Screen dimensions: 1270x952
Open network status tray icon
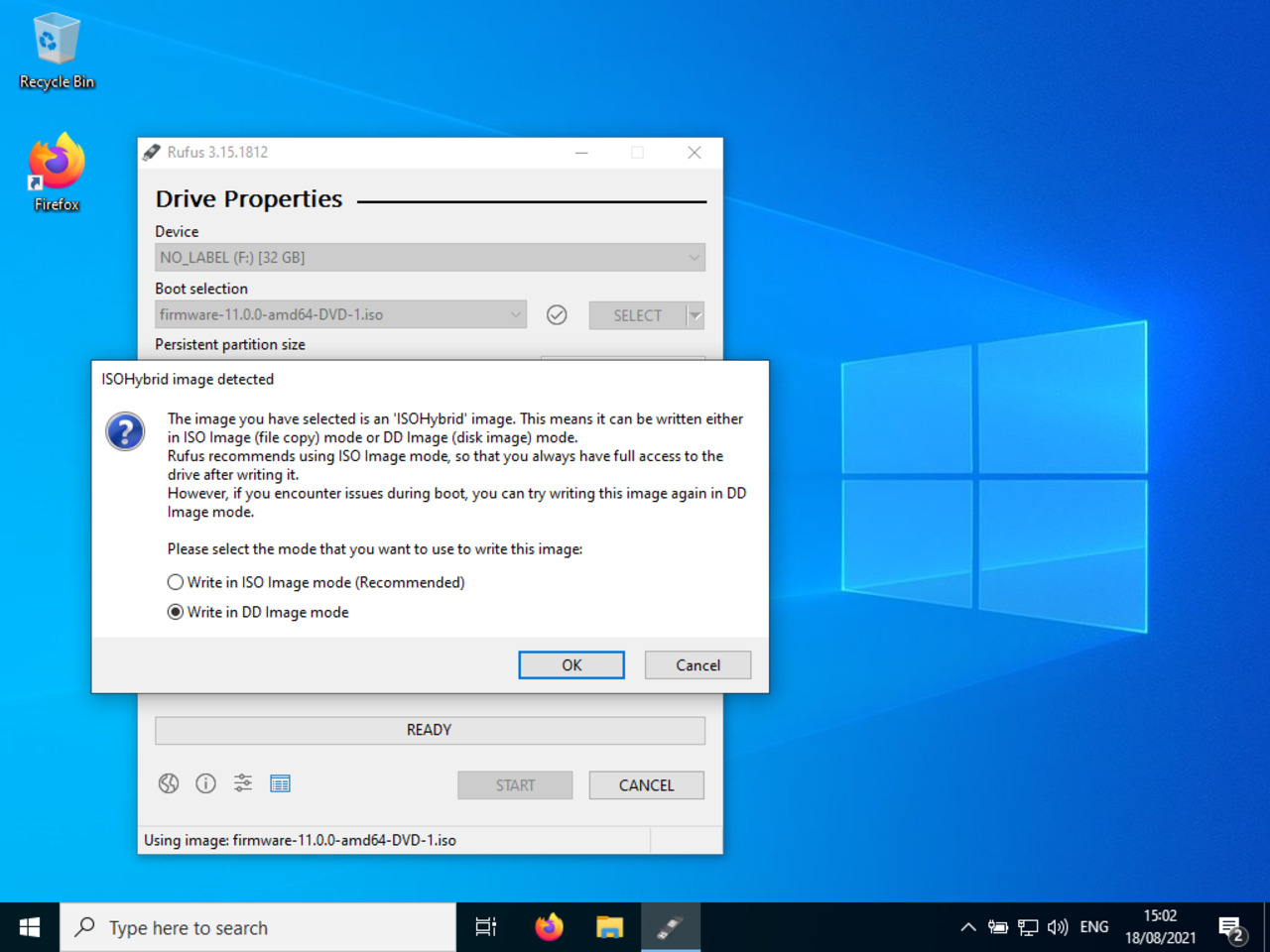point(1028,927)
